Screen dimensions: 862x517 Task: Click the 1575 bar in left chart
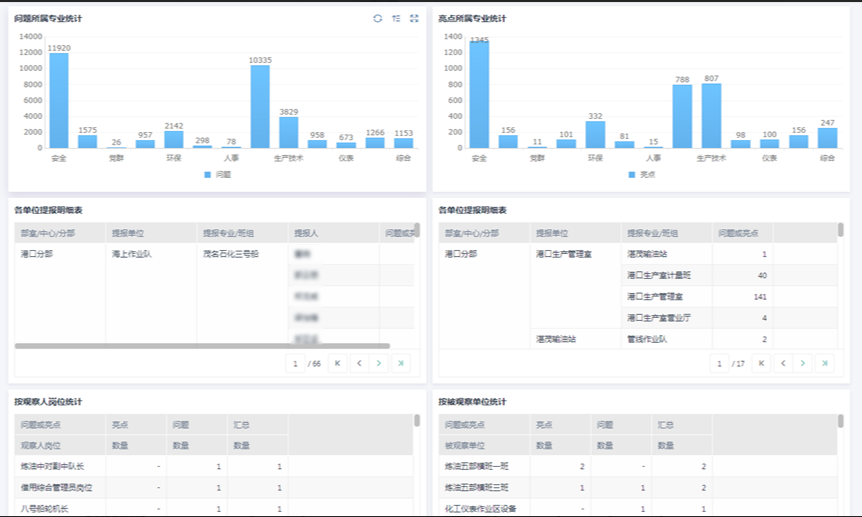[87, 141]
